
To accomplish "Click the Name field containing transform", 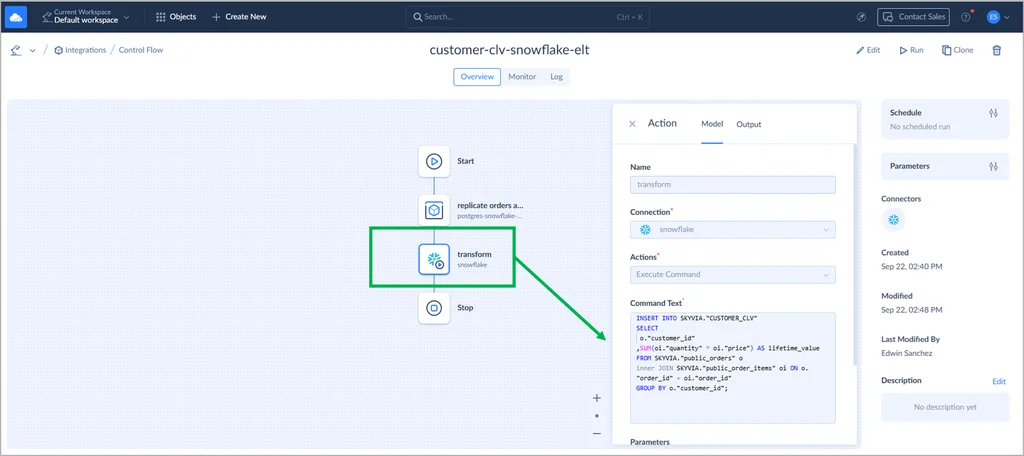I will click(x=733, y=185).
